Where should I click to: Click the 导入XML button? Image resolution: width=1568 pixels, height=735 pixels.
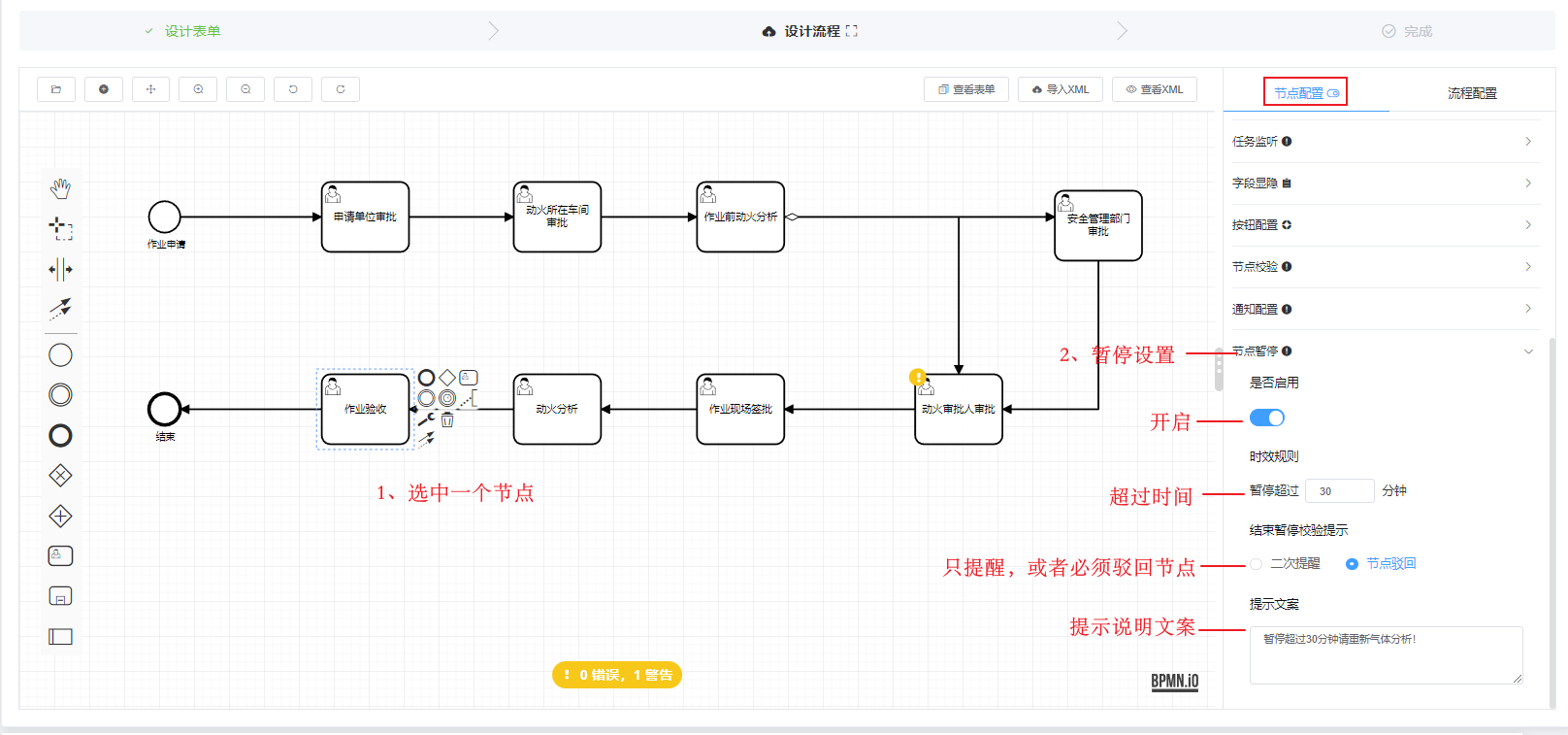coord(1061,89)
